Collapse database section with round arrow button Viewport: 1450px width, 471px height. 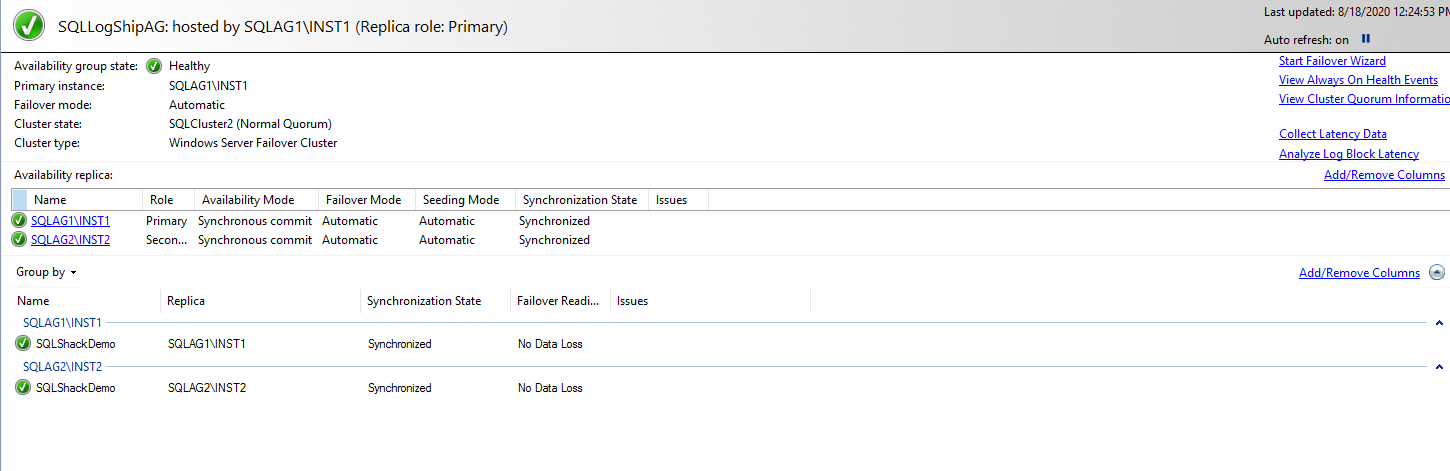pyautogui.click(x=1437, y=273)
